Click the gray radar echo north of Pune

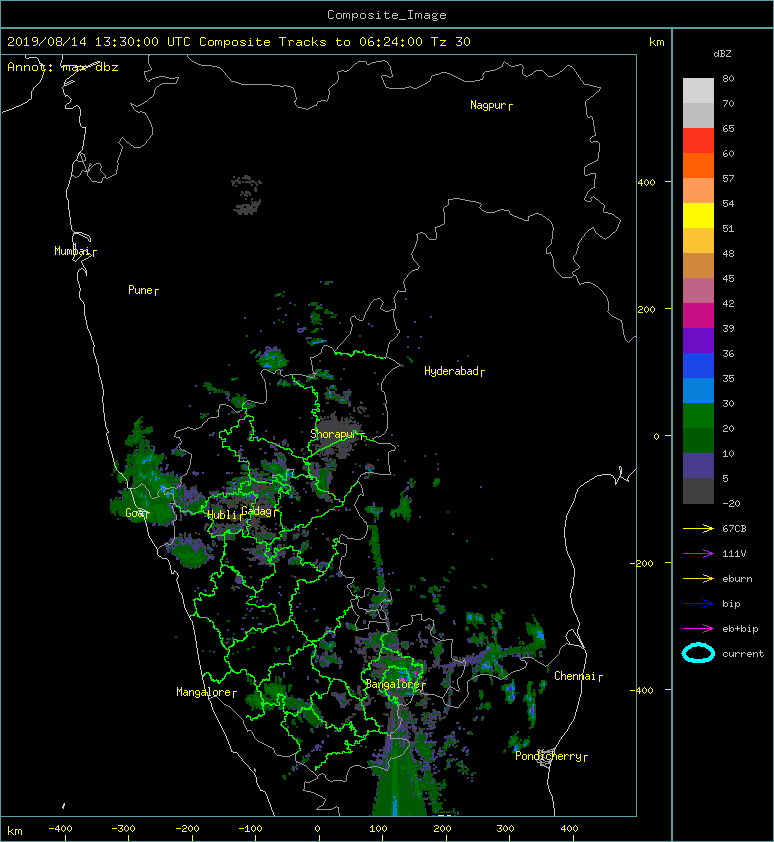pos(247,194)
